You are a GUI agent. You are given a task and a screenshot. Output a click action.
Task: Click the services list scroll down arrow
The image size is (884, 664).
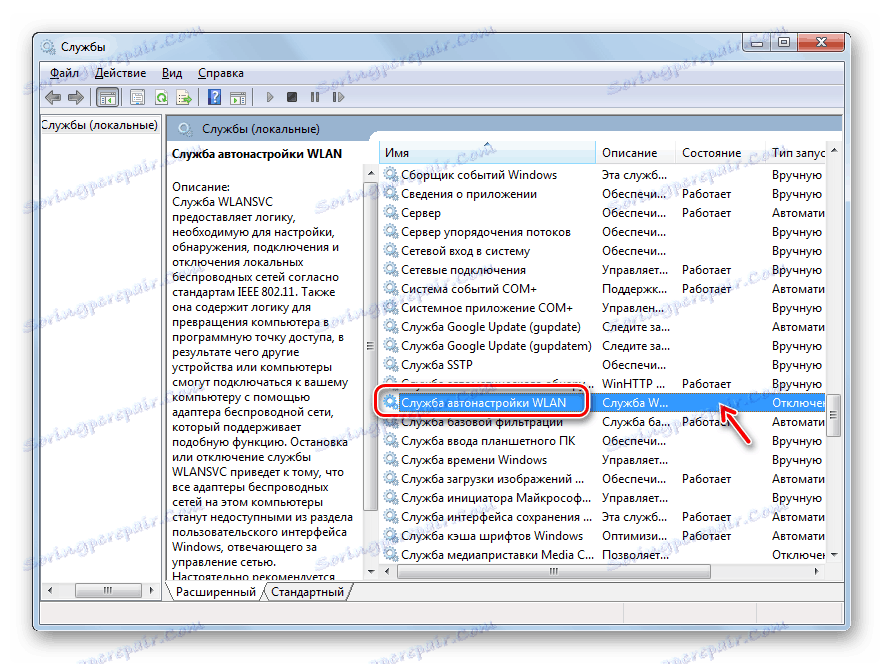(x=834, y=555)
